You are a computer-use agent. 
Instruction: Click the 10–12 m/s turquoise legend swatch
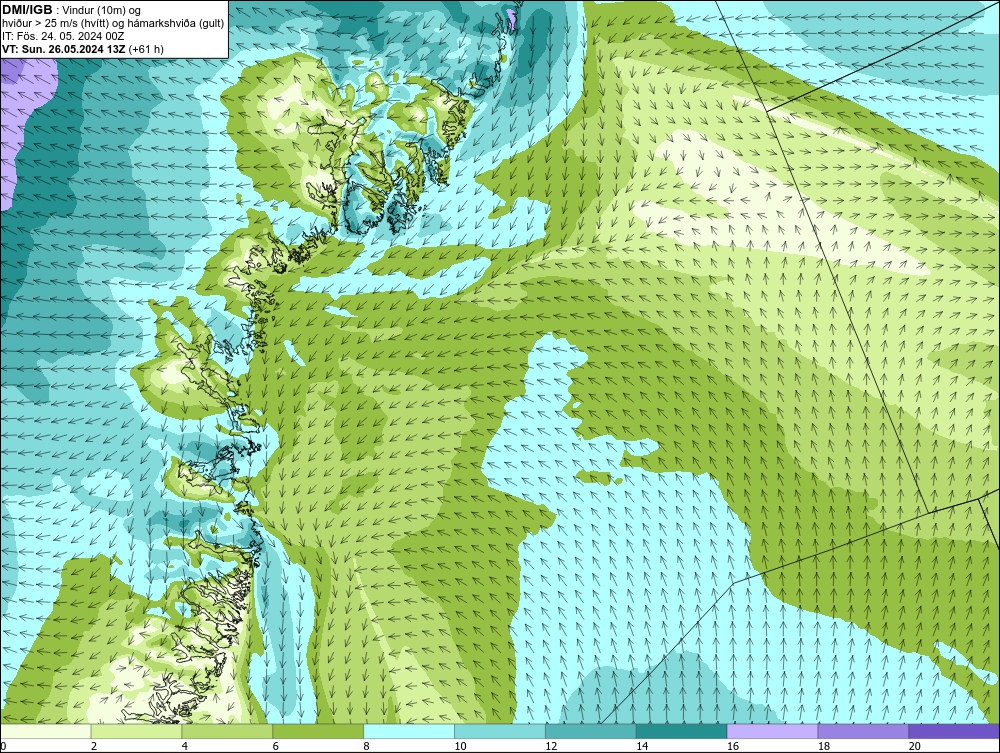click(x=500, y=731)
